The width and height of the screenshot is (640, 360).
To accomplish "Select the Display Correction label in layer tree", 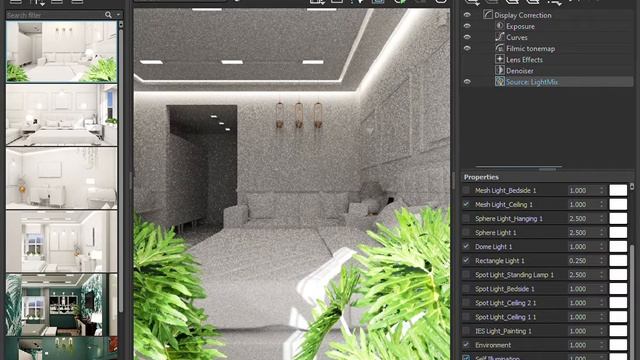I will click(522, 15).
